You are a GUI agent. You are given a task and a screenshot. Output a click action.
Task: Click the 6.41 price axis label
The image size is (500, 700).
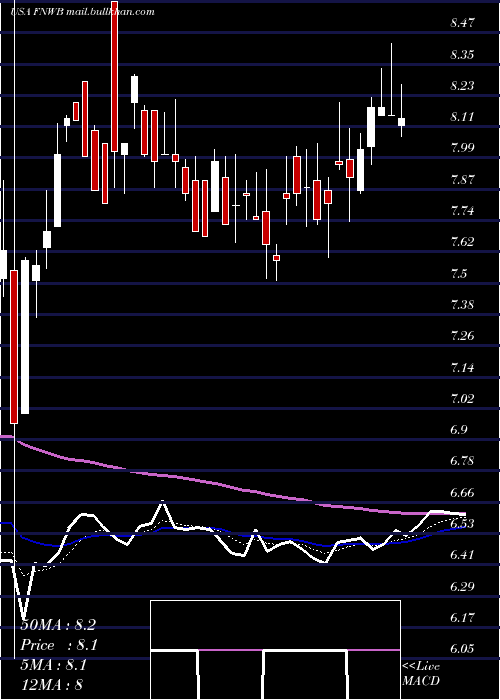(462, 555)
